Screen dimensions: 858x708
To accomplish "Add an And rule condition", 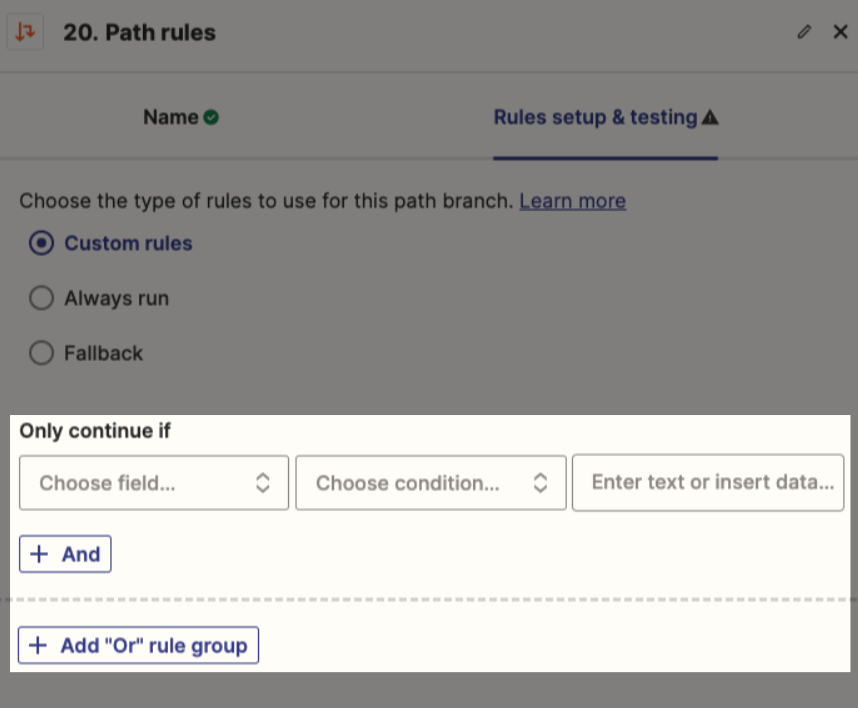I will [65, 554].
